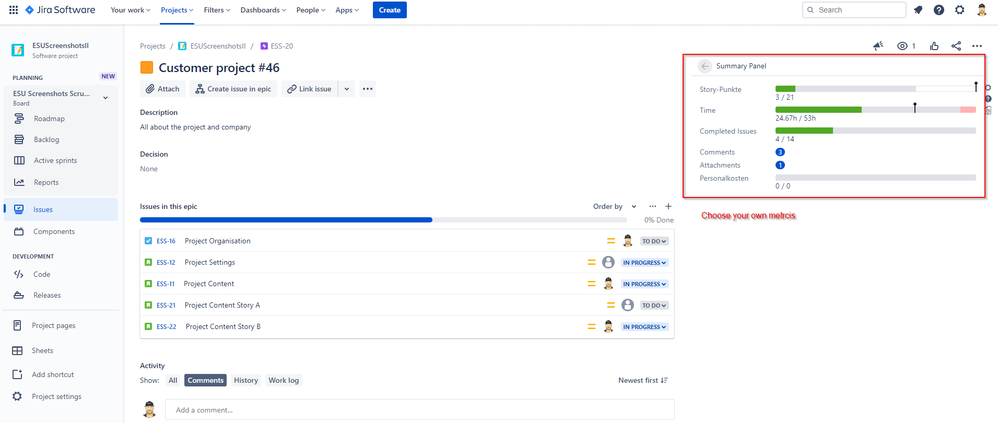Select the History activity tab
Viewport: 998px width, 423px height.
246,380
